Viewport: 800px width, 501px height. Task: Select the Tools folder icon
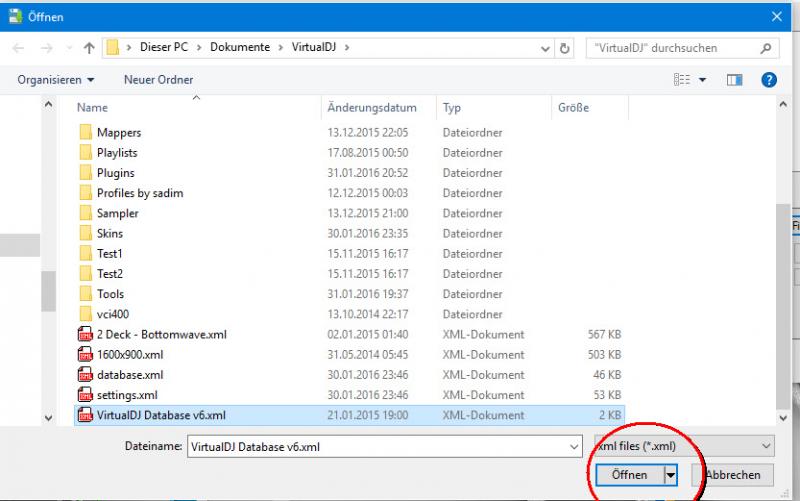86,294
